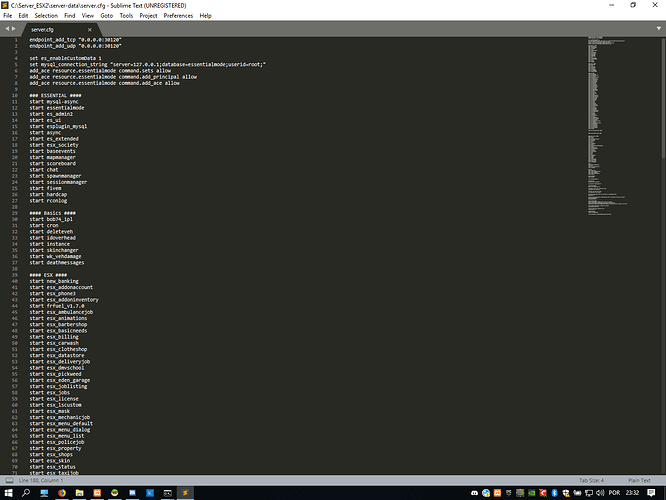This screenshot has width=666, height=500.
Task: Open the View menu
Action: 87,16
